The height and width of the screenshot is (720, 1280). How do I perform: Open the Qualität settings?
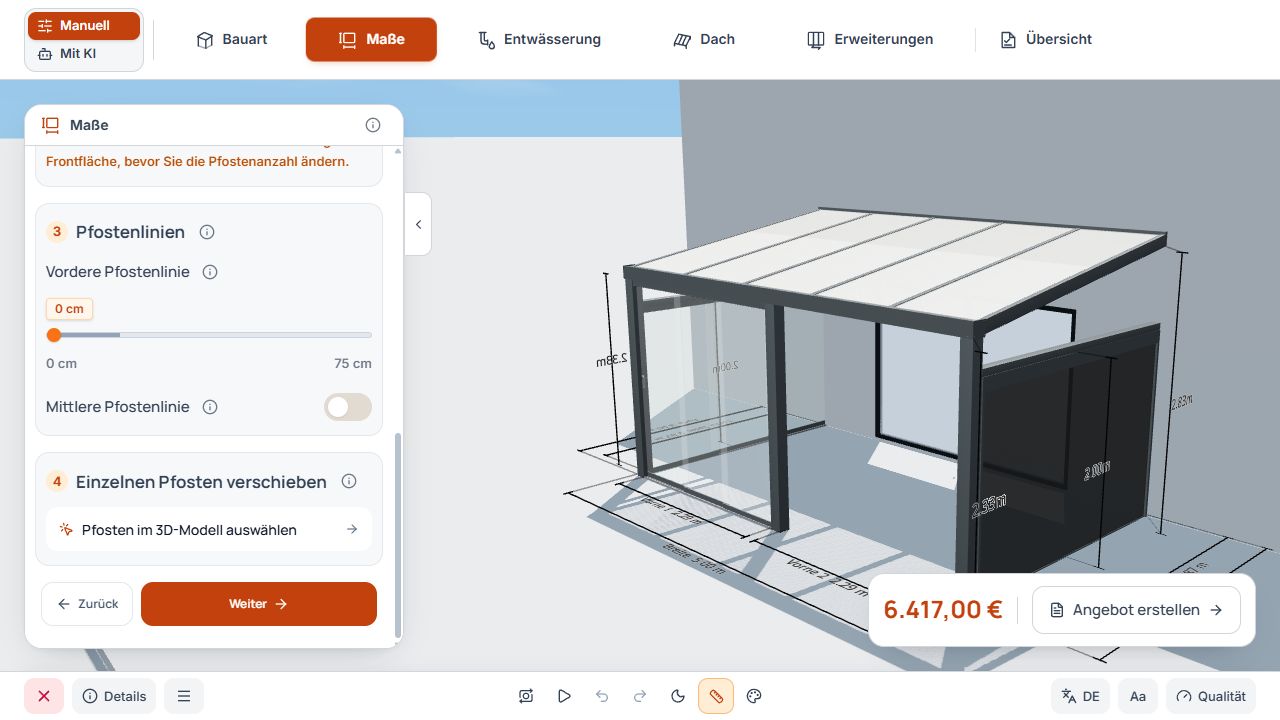1211,696
